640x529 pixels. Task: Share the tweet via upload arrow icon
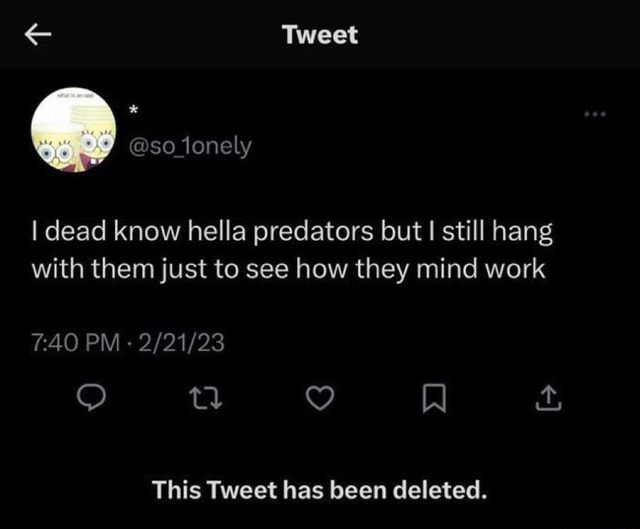point(546,400)
